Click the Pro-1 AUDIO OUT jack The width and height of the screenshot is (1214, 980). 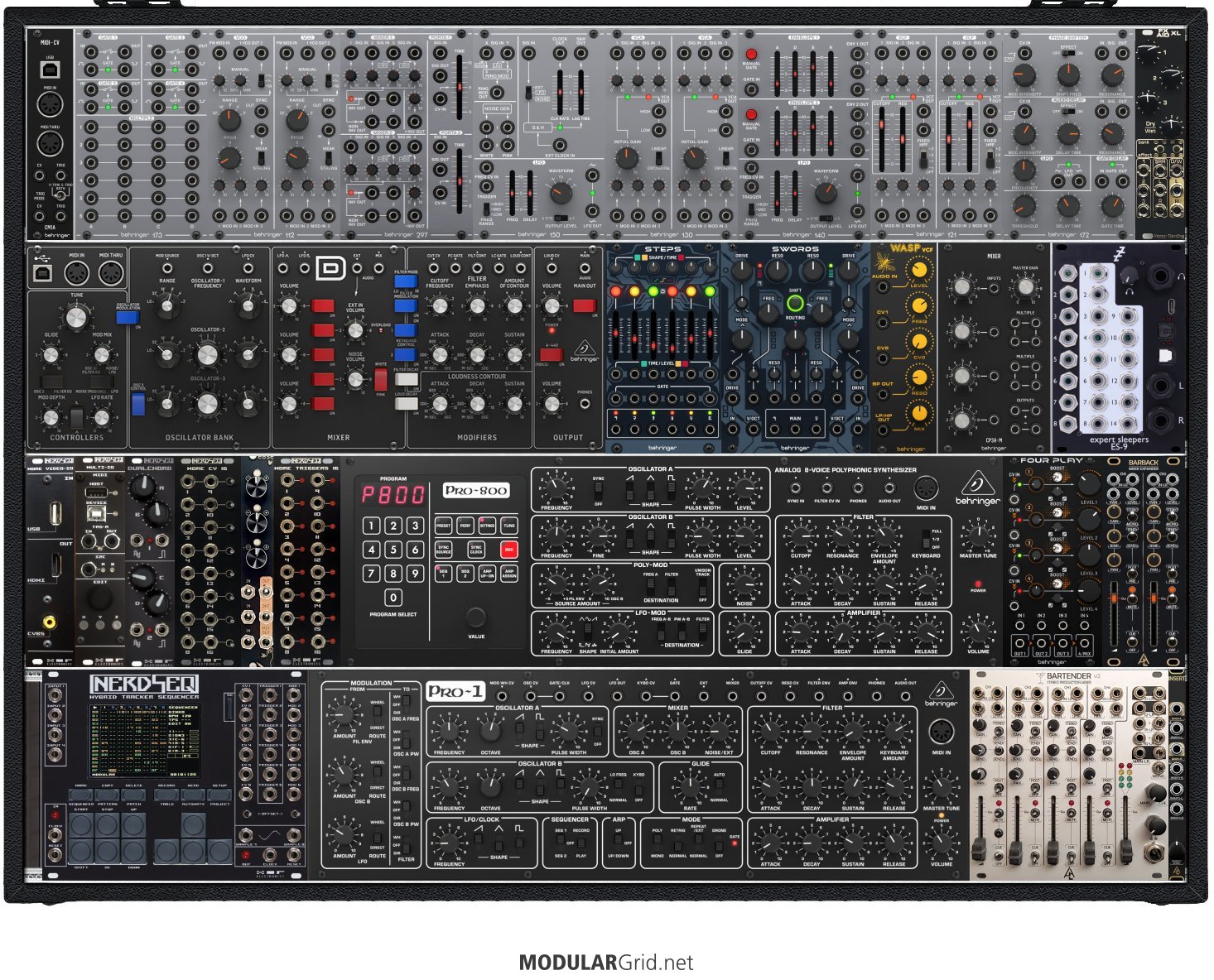[x=905, y=695]
